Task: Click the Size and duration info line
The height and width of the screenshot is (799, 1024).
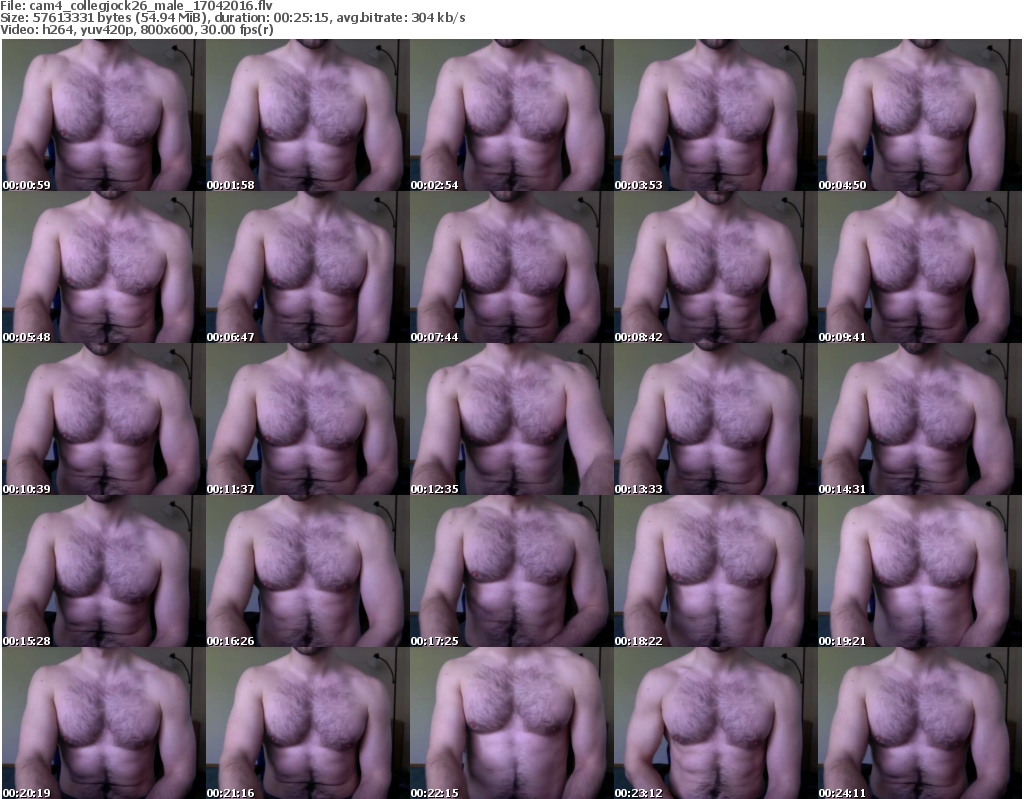Action: point(232,18)
